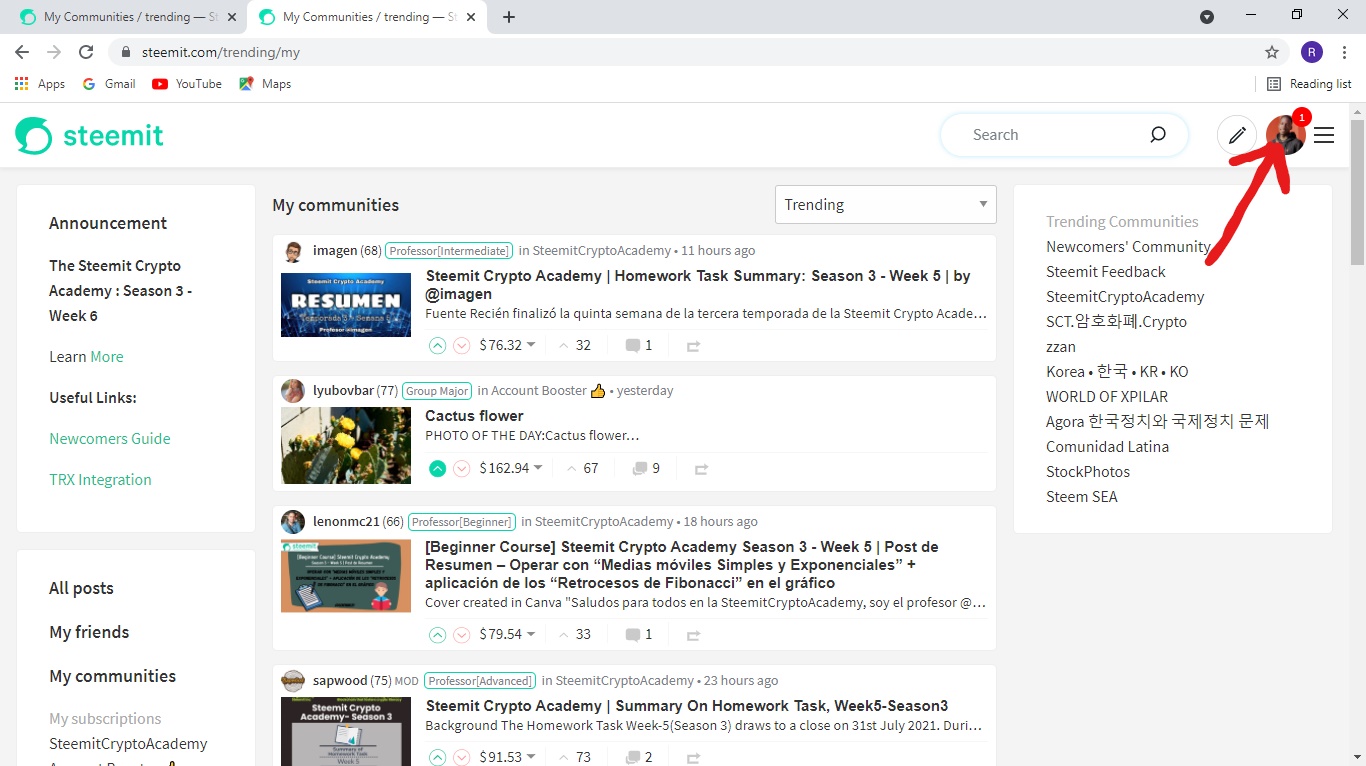This screenshot has width=1366, height=766.
Task: Expand payout details for $162.94
Action: click(511, 468)
